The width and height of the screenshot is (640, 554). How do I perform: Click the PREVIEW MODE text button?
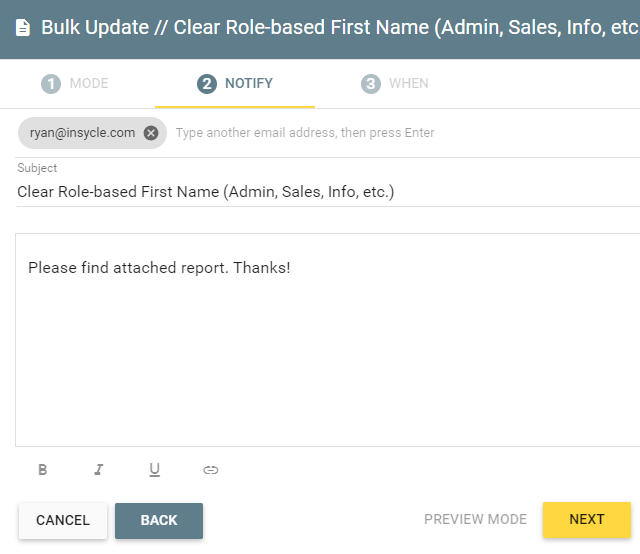click(476, 519)
